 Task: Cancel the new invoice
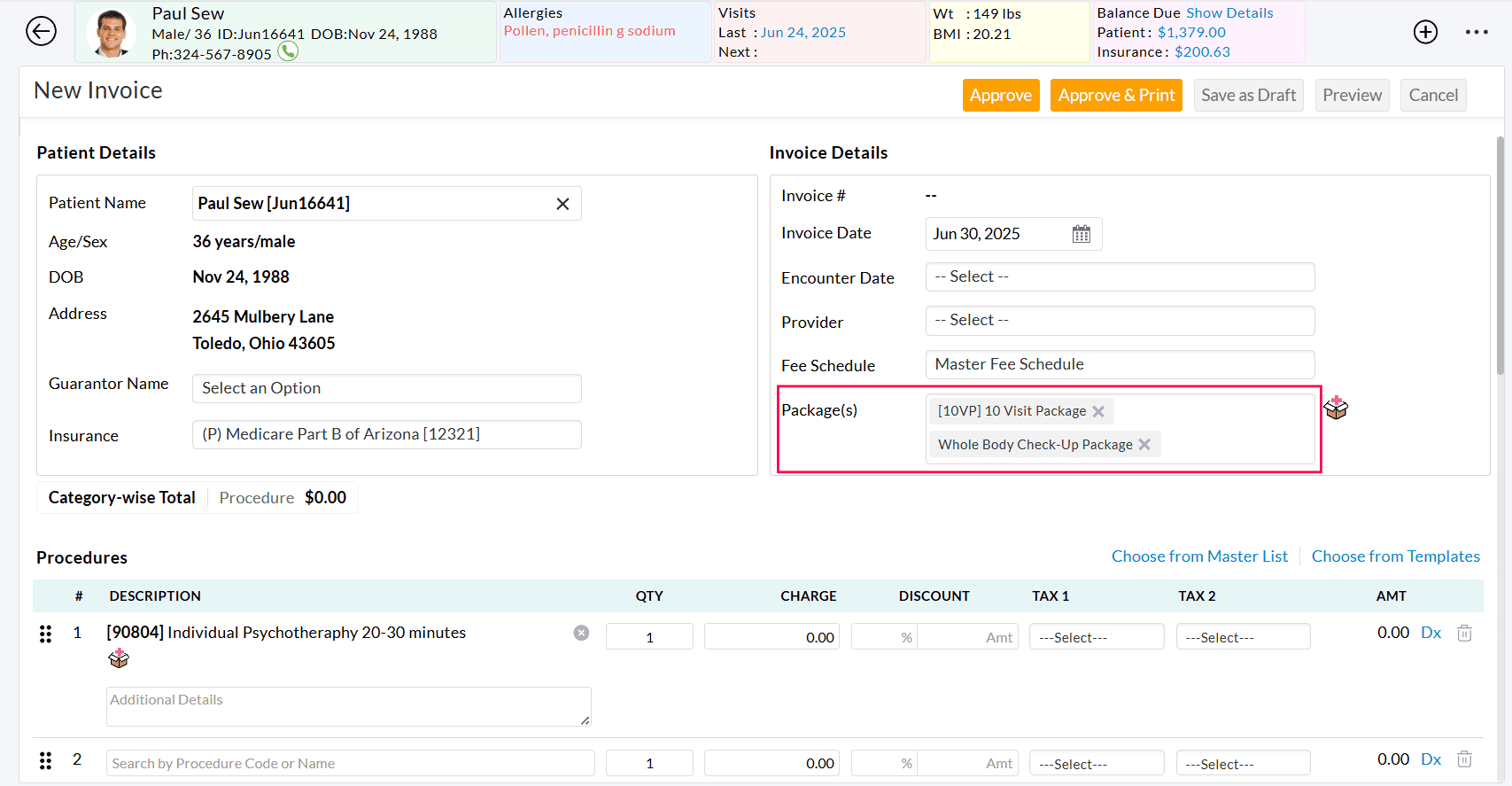(1433, 96)
